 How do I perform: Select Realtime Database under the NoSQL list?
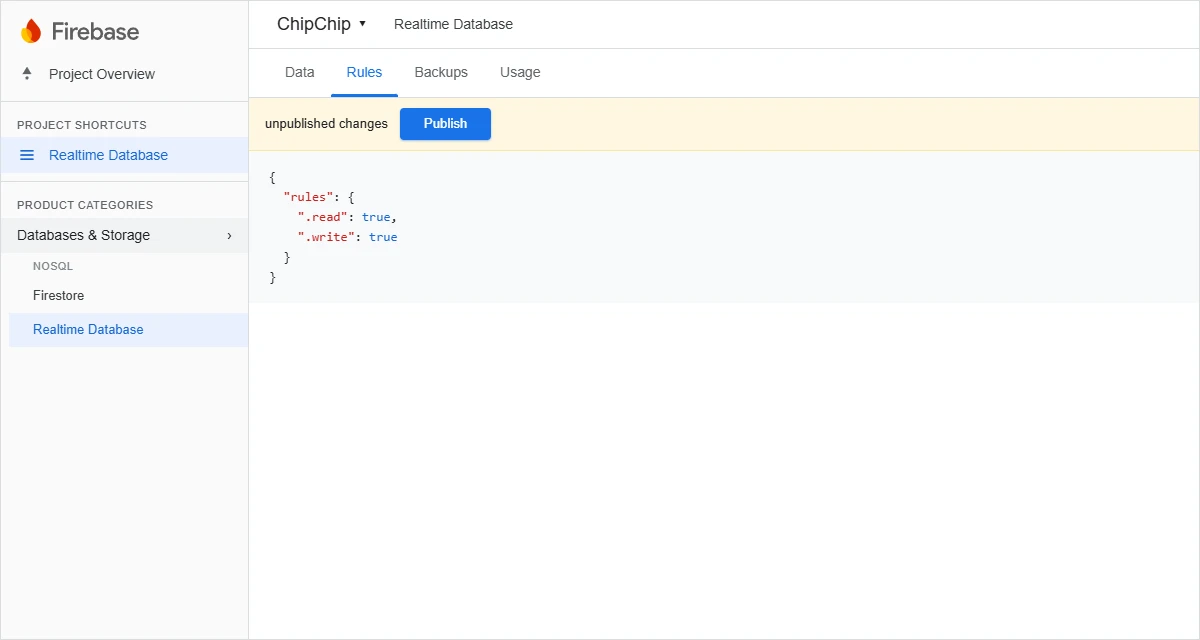(x=128, y=329)
